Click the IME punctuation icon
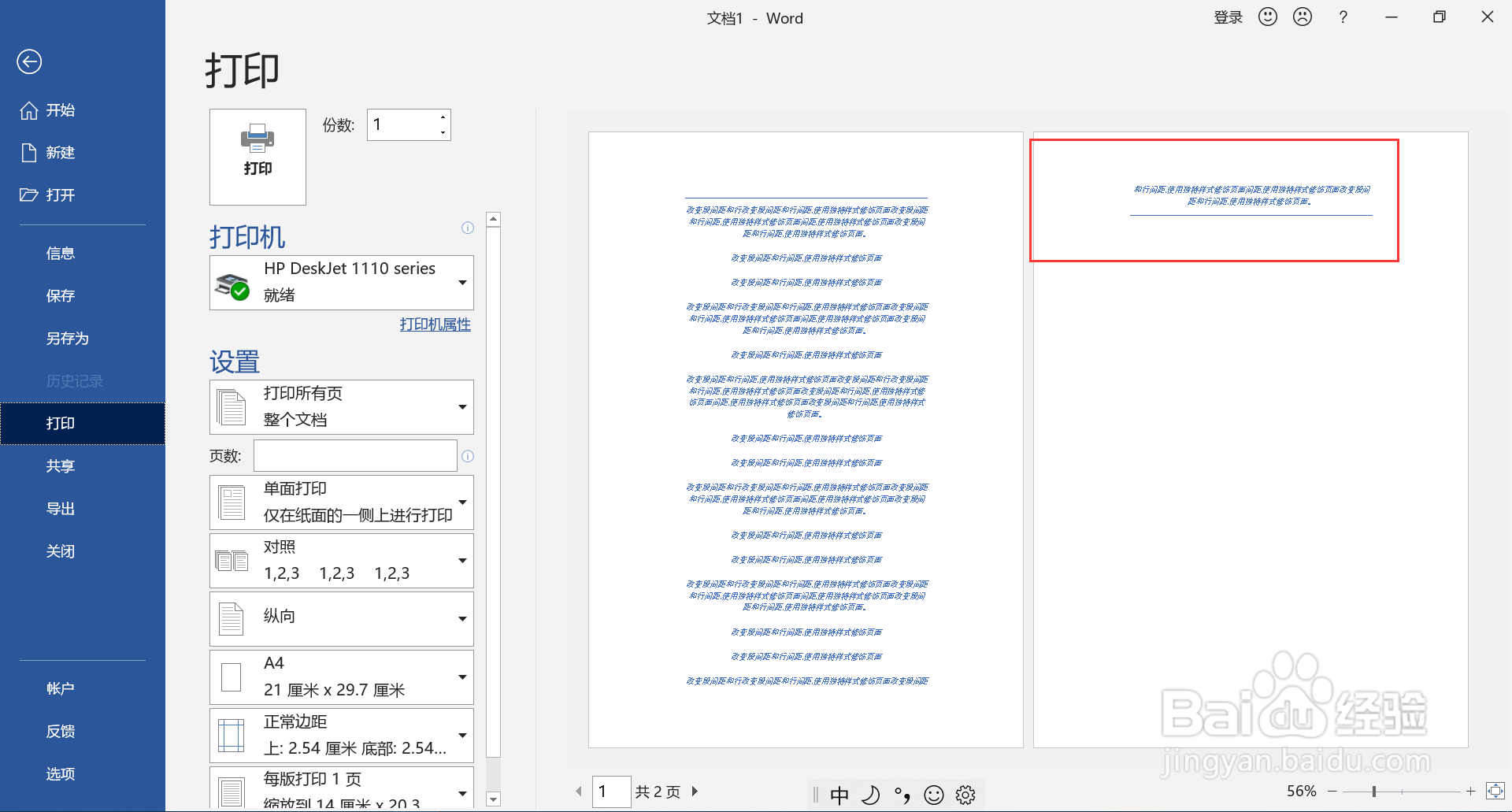The width and height of the screenshot is (1512, 812). pyautogui.click(x=902, y=795)
